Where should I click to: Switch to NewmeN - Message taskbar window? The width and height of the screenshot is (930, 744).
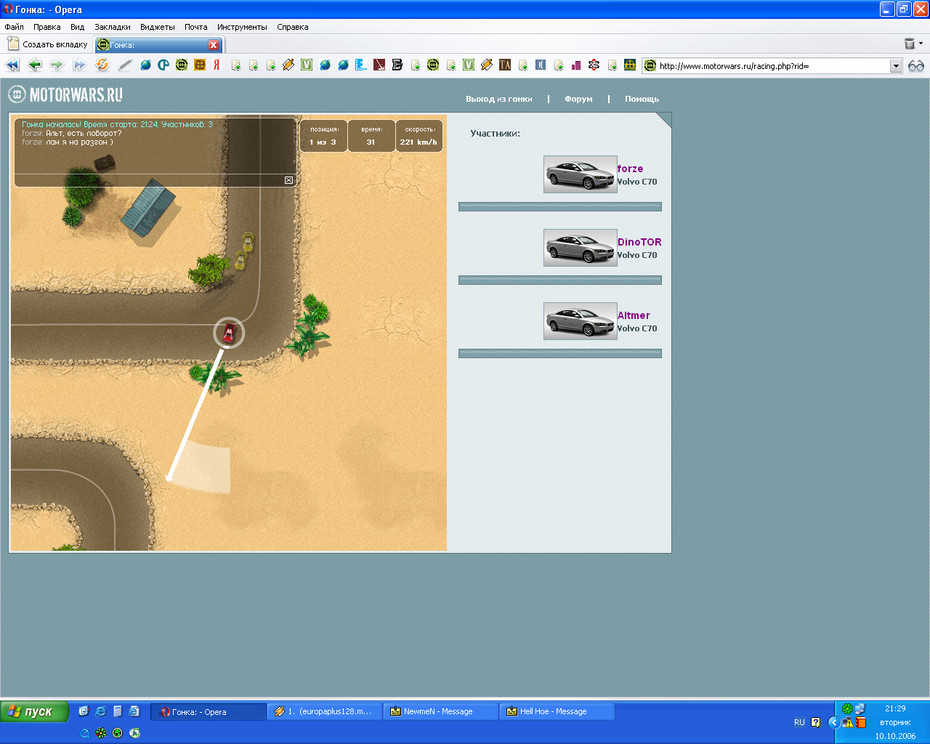439,711
